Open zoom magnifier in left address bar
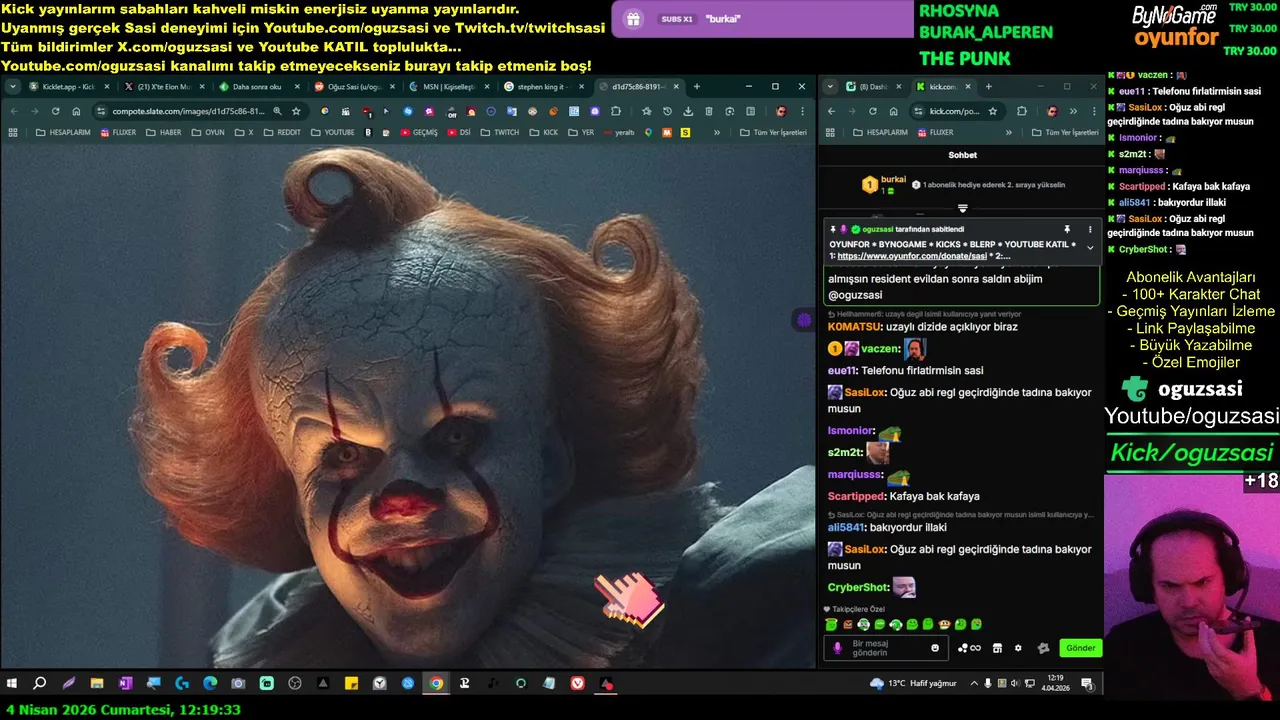Screen dimensions: 1280x720 (x=277, y=111)
